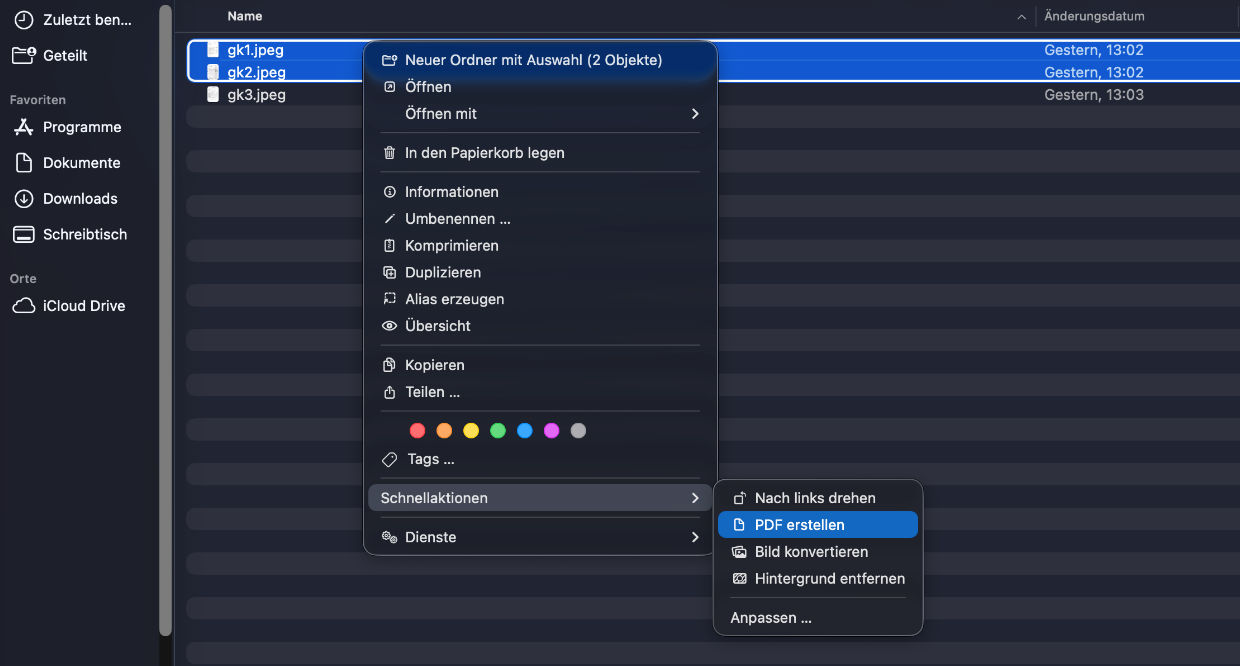This screenshot has width=1240, height=666.
Task: Click Tags … in the context menu
Action: [x=430, y=459]
